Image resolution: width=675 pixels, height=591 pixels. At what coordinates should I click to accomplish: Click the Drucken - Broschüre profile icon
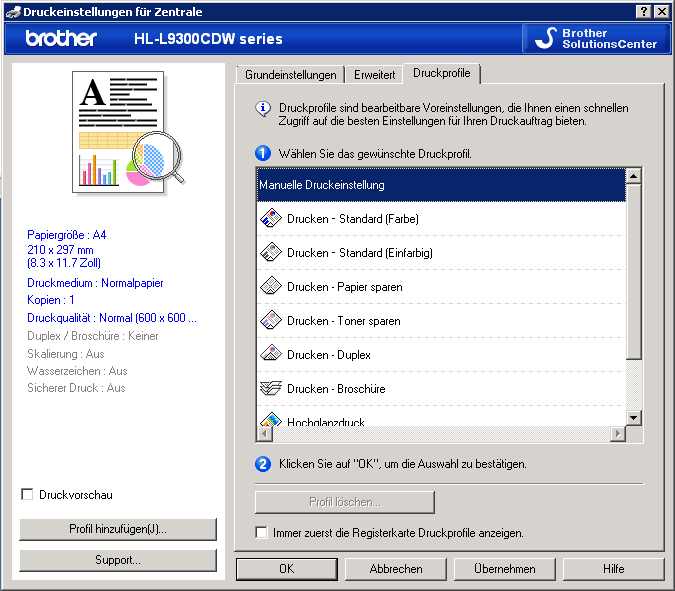(x=271, y=388)
